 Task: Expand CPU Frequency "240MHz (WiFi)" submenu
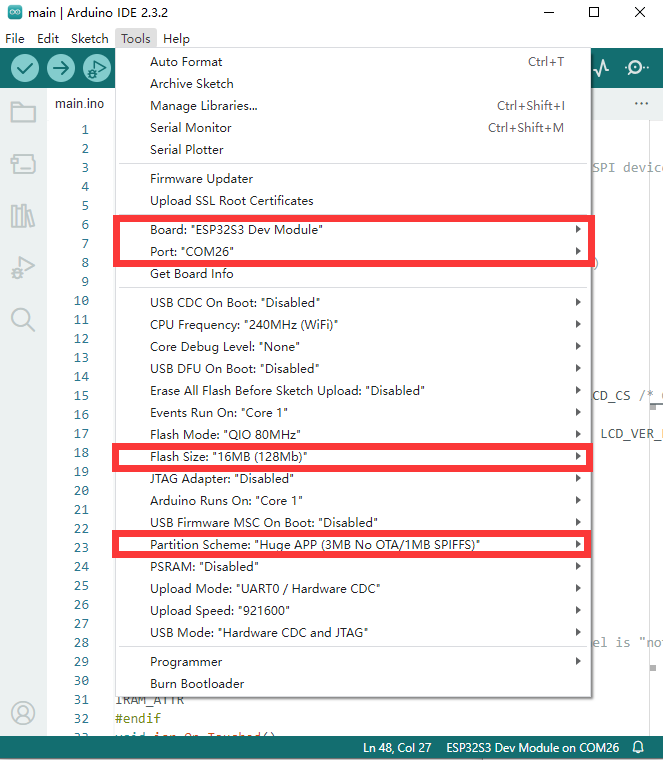pos(353,324)
